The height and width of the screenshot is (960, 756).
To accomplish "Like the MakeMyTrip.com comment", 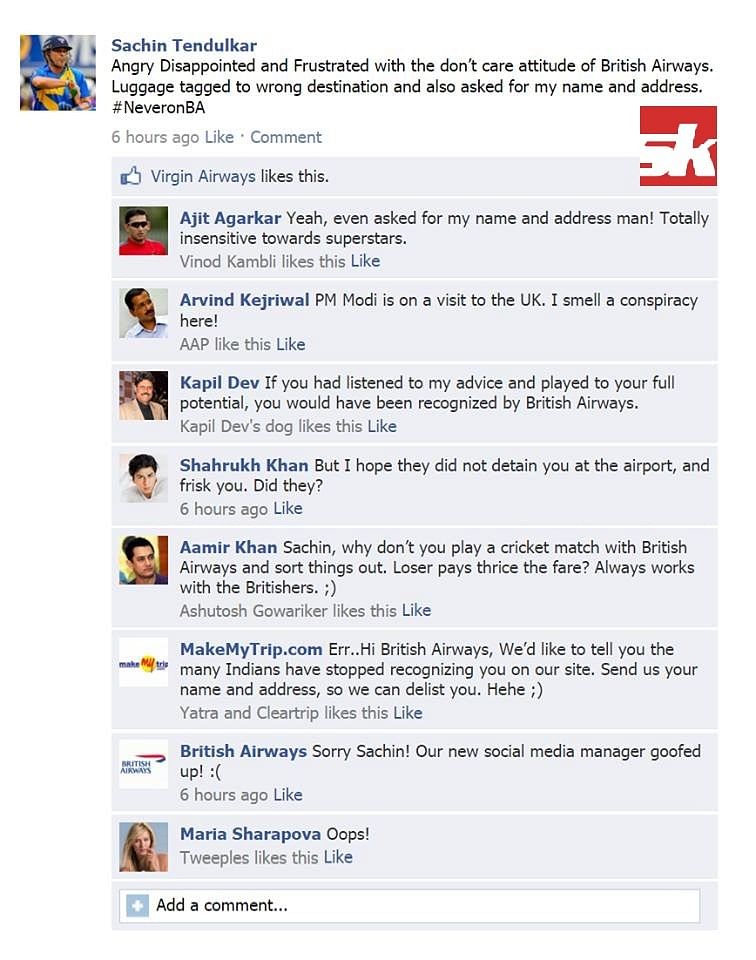I will (408, 713).
